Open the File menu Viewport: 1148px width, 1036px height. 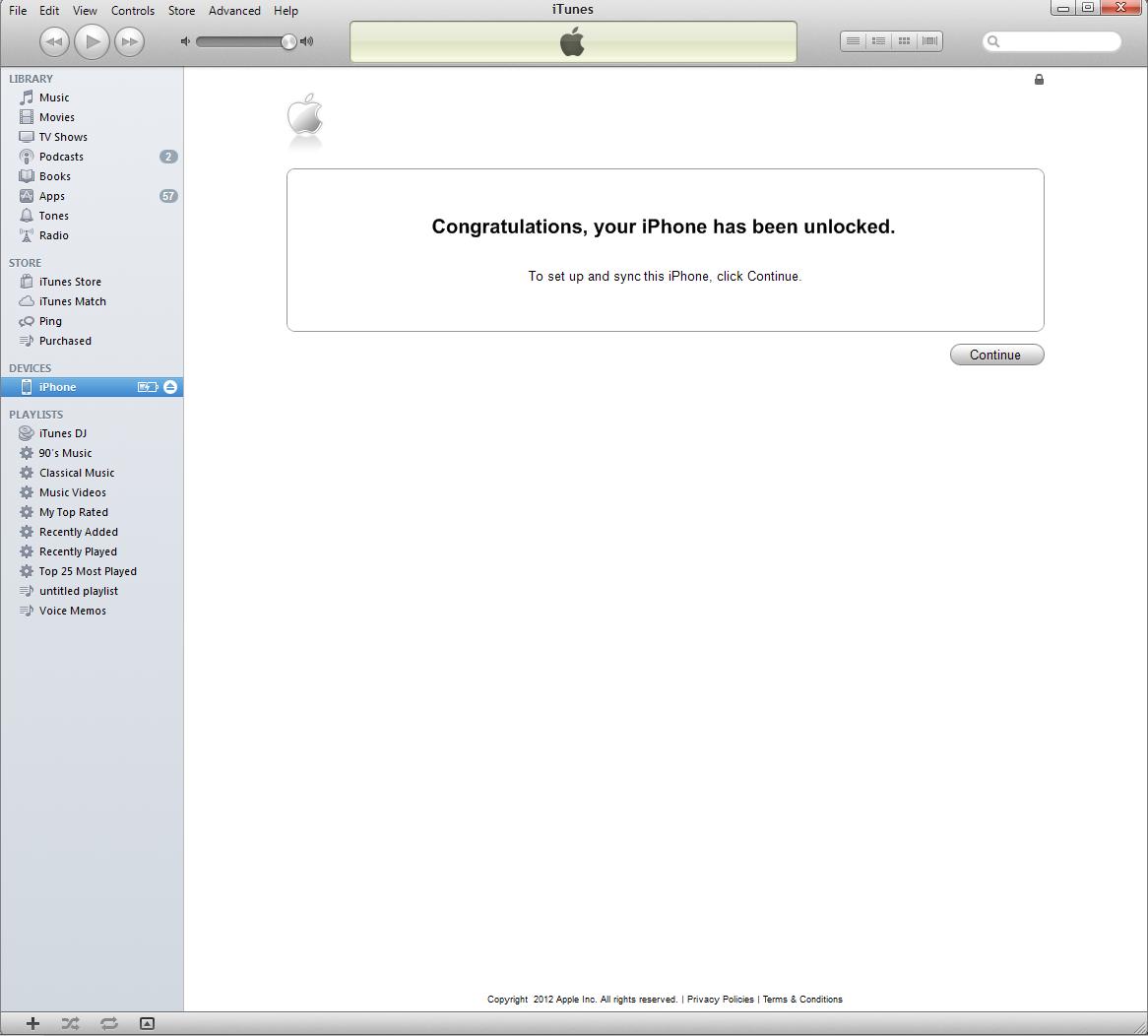coord(18,10)
